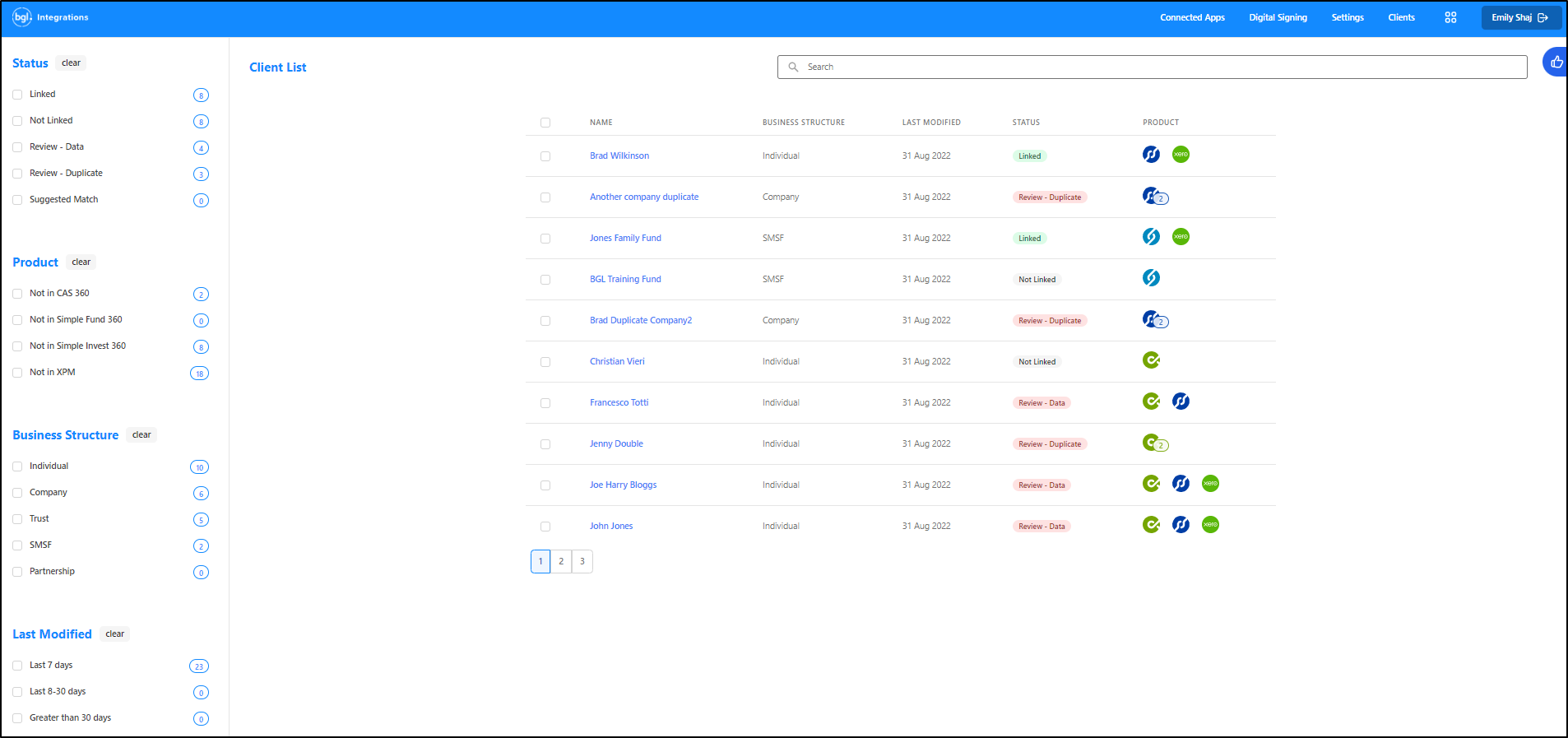Click the thumbs-up feedback icon

1556,63
